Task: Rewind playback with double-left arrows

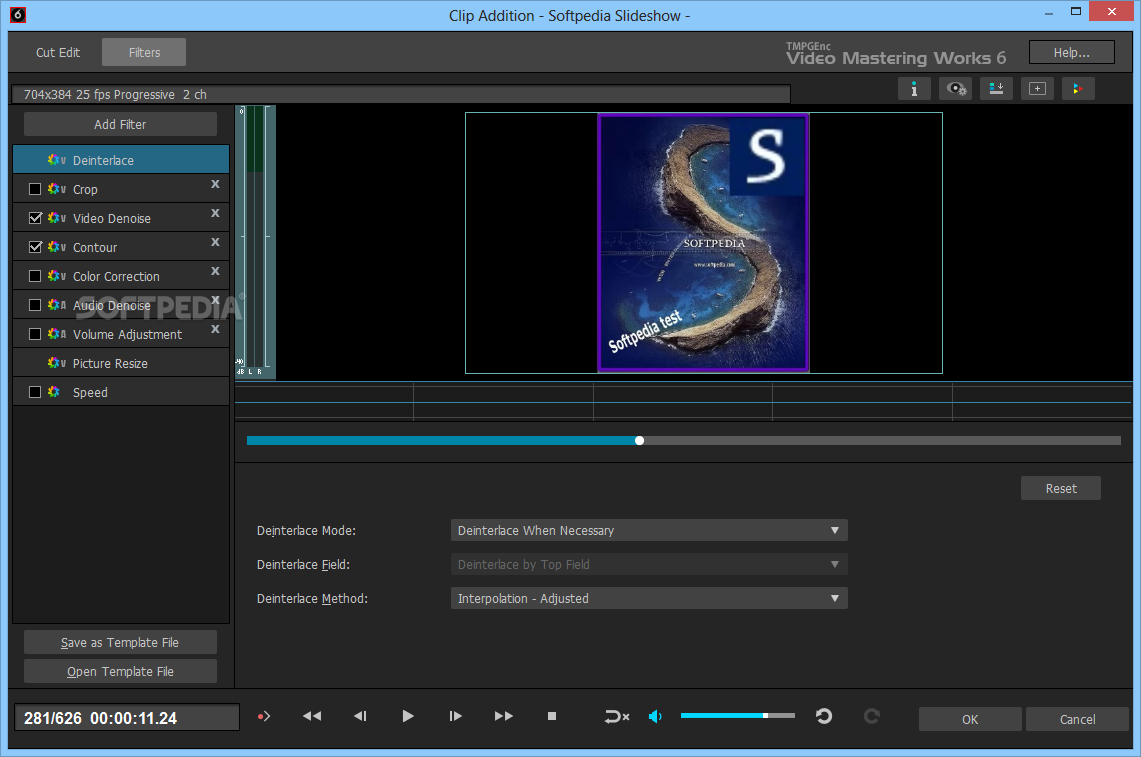Action: click(312, 717)
